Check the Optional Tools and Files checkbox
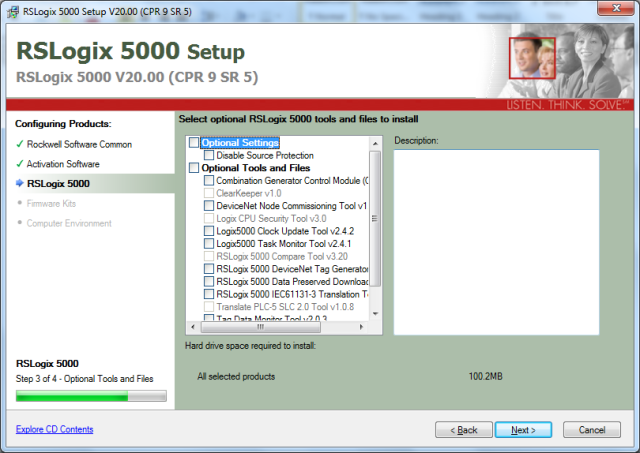This screenshot has width=640, height=453. pyautogui.click(x=194, y=168)
